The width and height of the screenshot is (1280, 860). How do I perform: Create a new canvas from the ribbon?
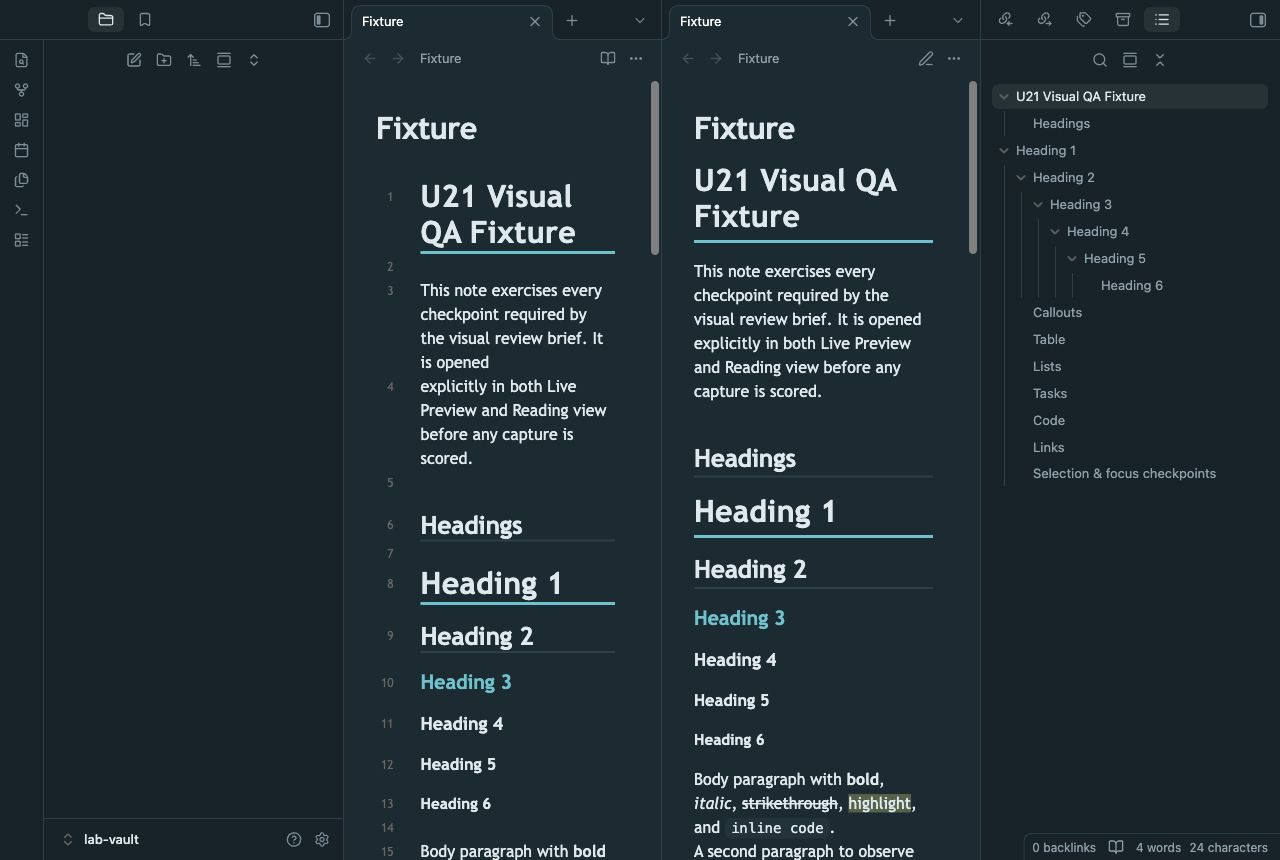(x=21, y=120)
